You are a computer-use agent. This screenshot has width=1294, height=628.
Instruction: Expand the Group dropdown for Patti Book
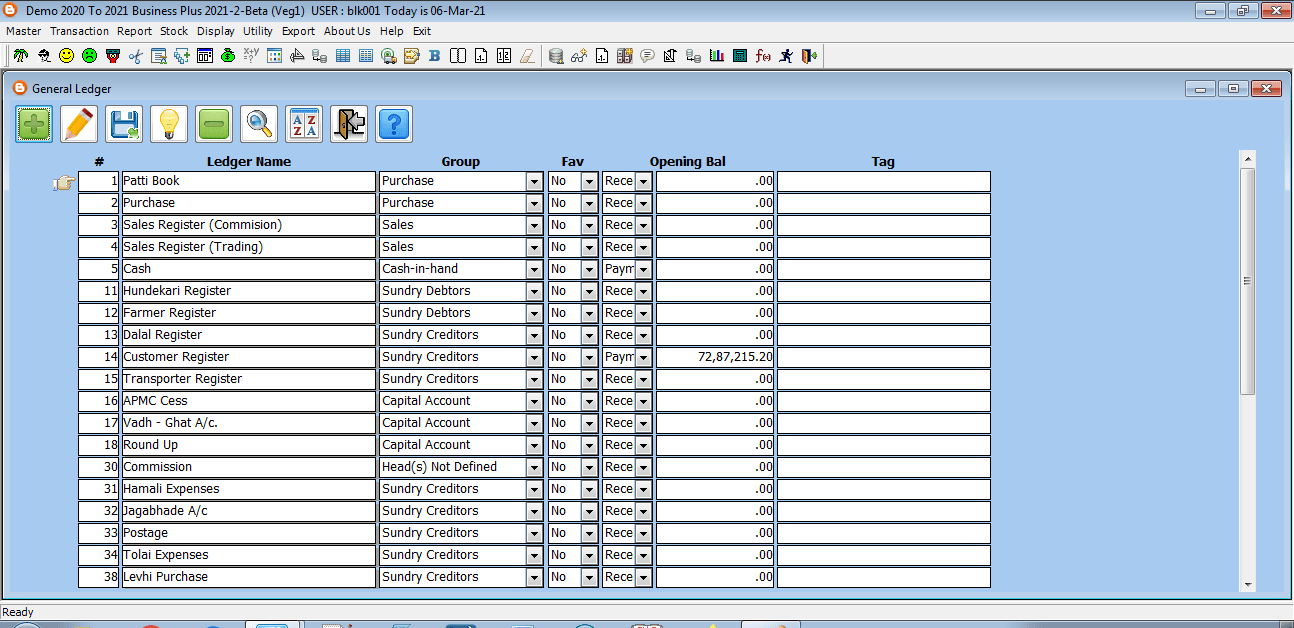[535, 182]
